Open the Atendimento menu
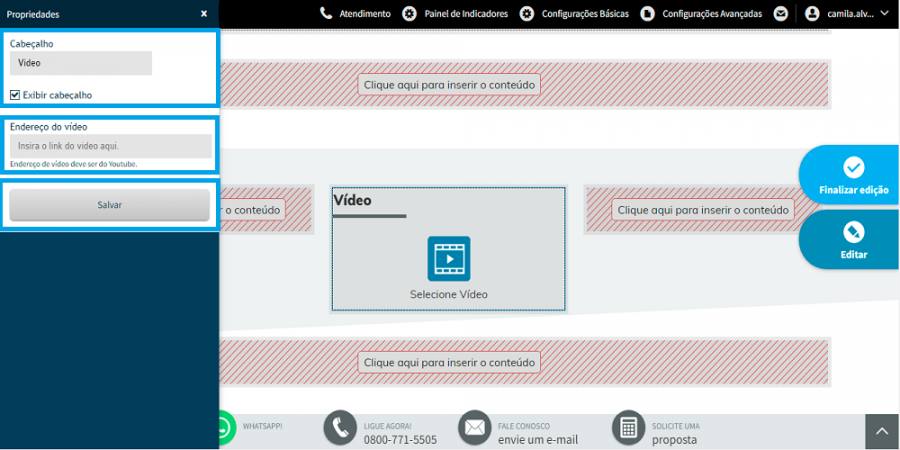 355,14
